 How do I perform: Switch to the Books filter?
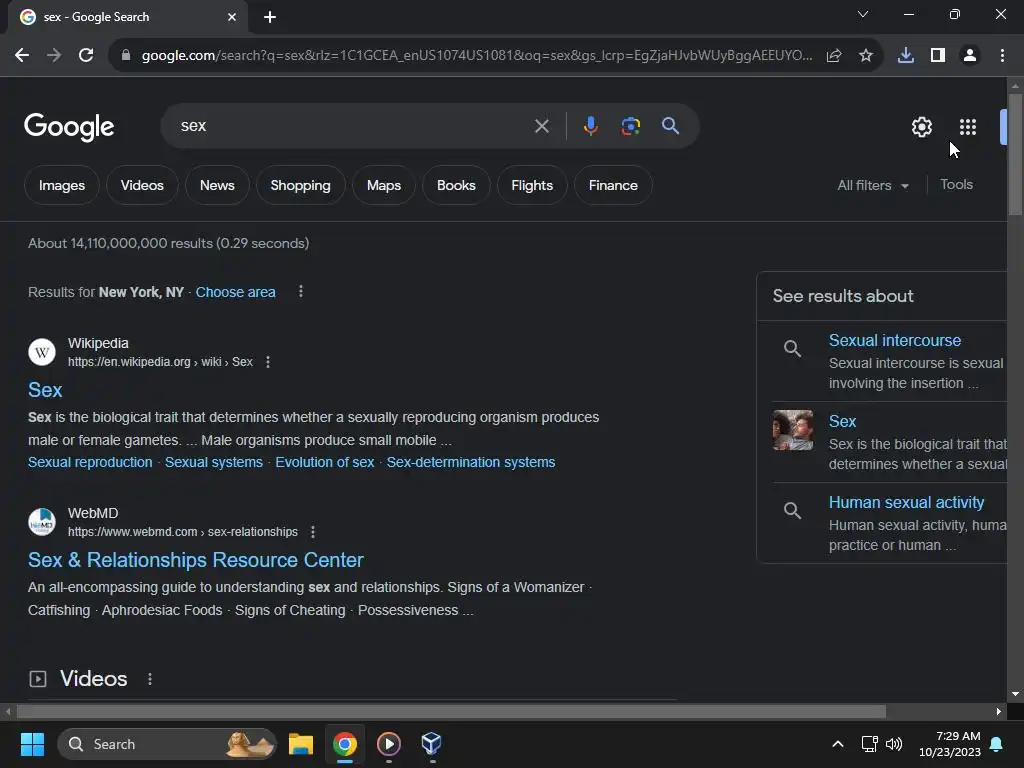[x=456, y=185]
